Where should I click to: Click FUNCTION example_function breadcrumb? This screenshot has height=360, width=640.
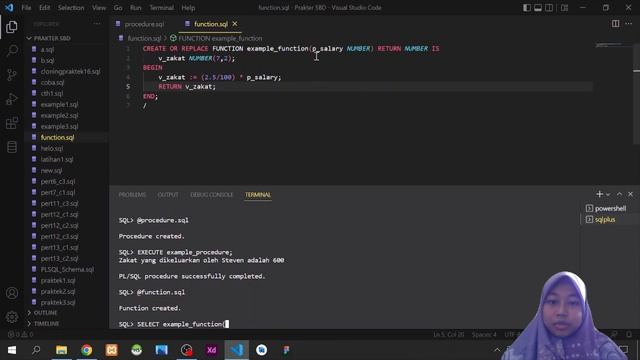coord(220,38)
